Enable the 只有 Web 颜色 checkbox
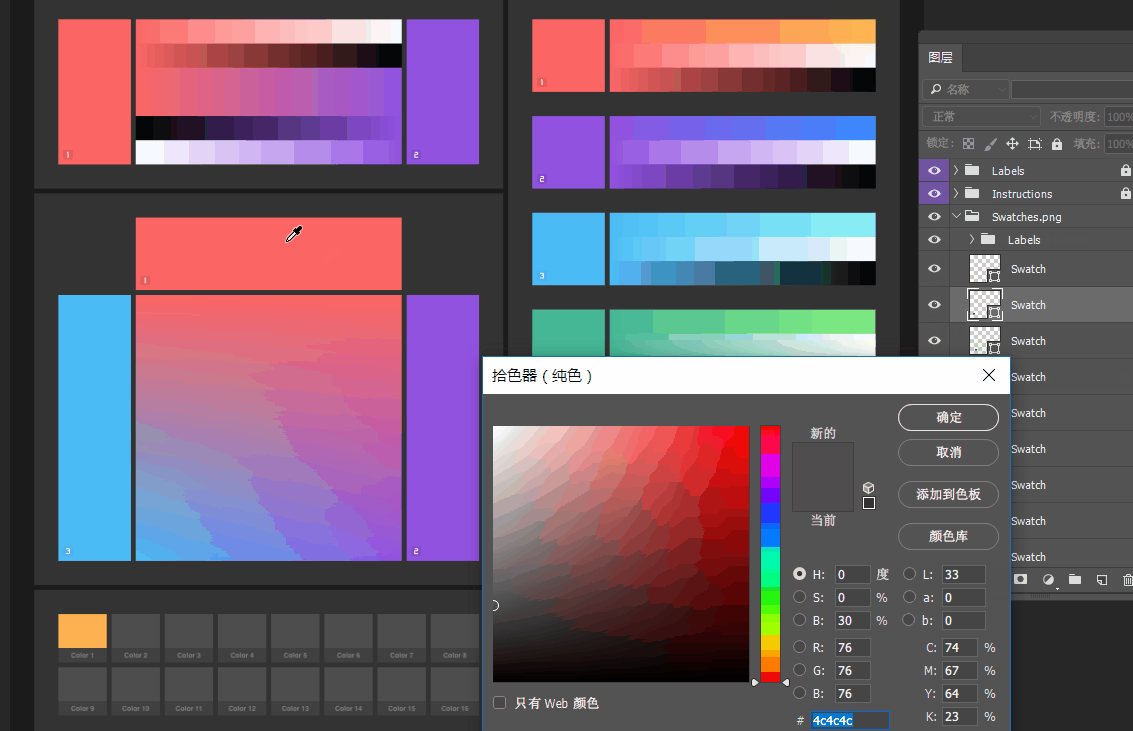The height and width of the screenshot is (731, 1133). click(x=500, y=703)
